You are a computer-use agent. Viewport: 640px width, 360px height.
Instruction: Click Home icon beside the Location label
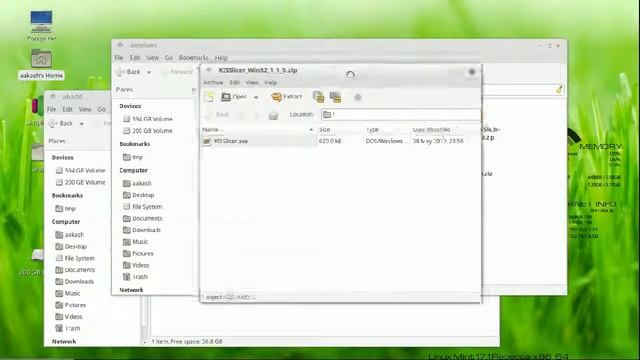(x=273, y=115)
